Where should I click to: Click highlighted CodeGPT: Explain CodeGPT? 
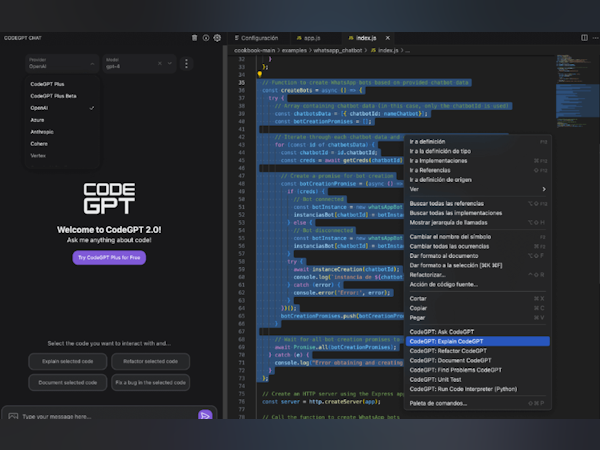478,341
